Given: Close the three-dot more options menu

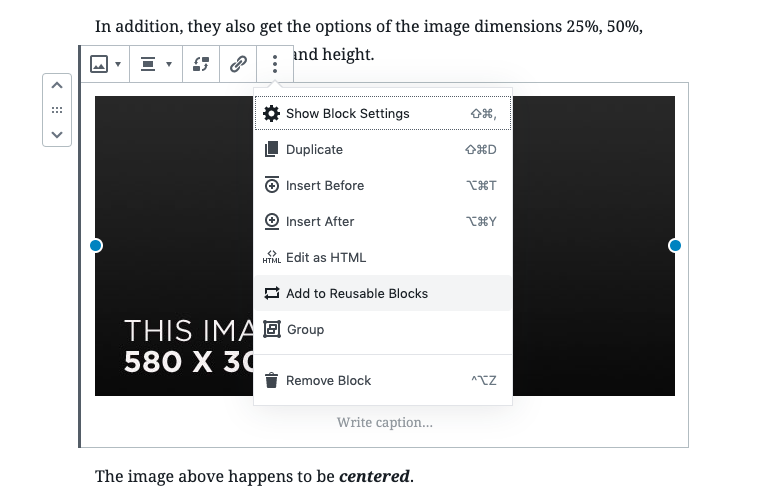Looking at the screenshot, I should 275,64.
